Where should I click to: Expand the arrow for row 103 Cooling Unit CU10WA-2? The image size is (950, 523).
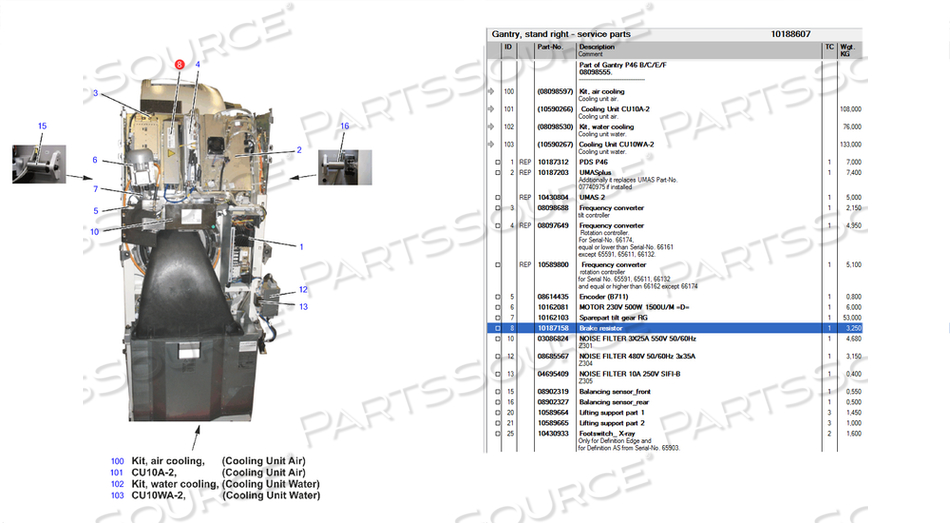[491, 144]
